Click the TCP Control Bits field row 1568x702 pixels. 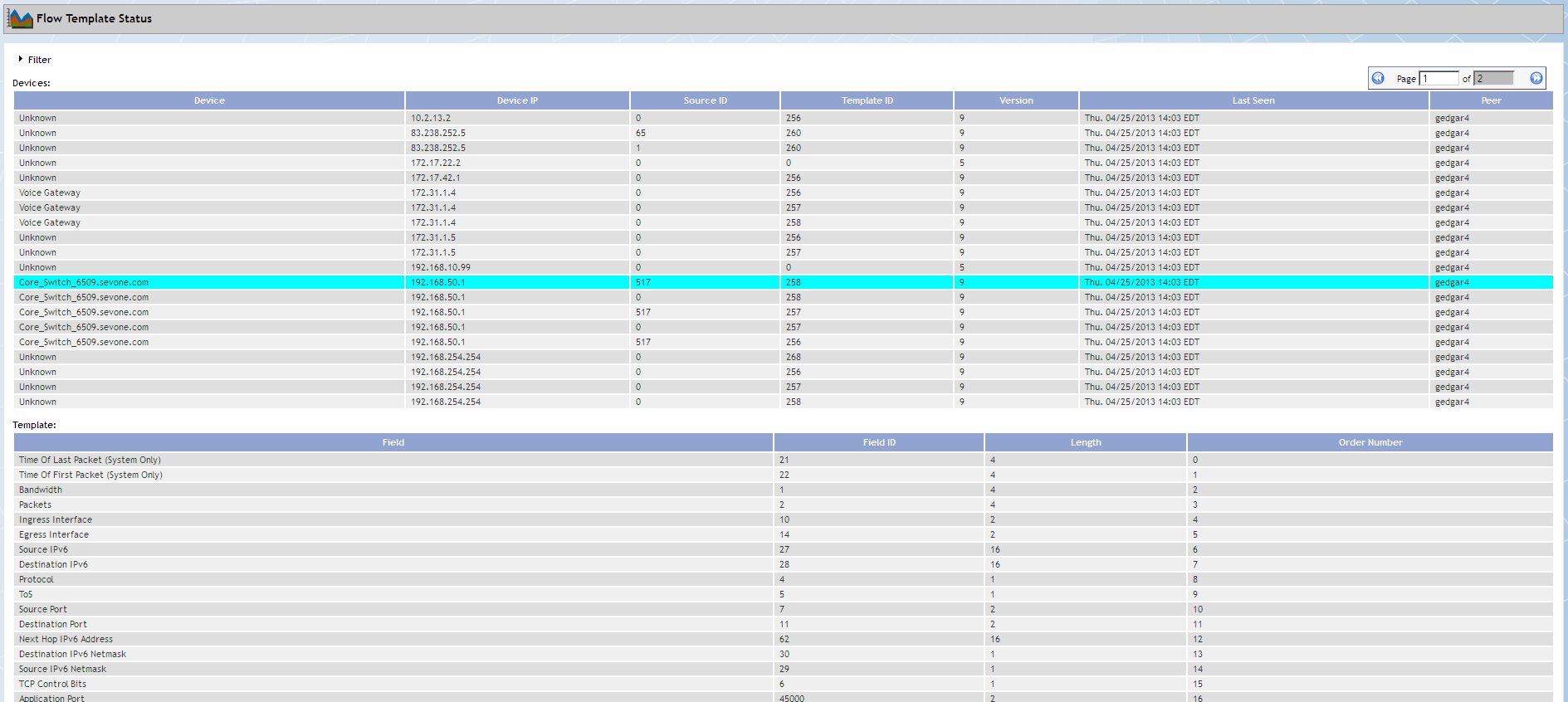pyautogui.click(x=784, y=684)
